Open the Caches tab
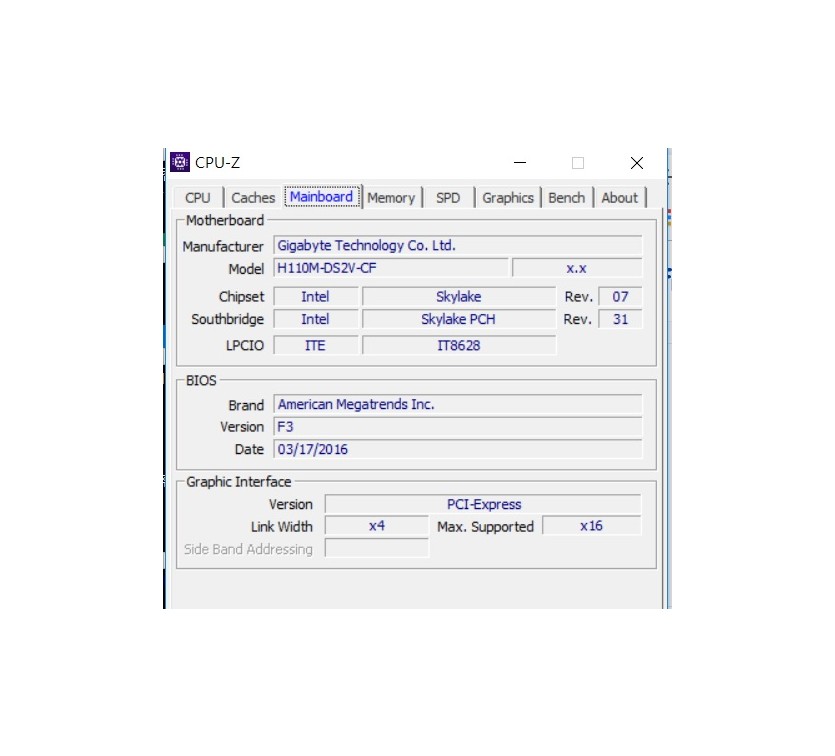Viewport: 835px width, 756px height. [253, 198]
